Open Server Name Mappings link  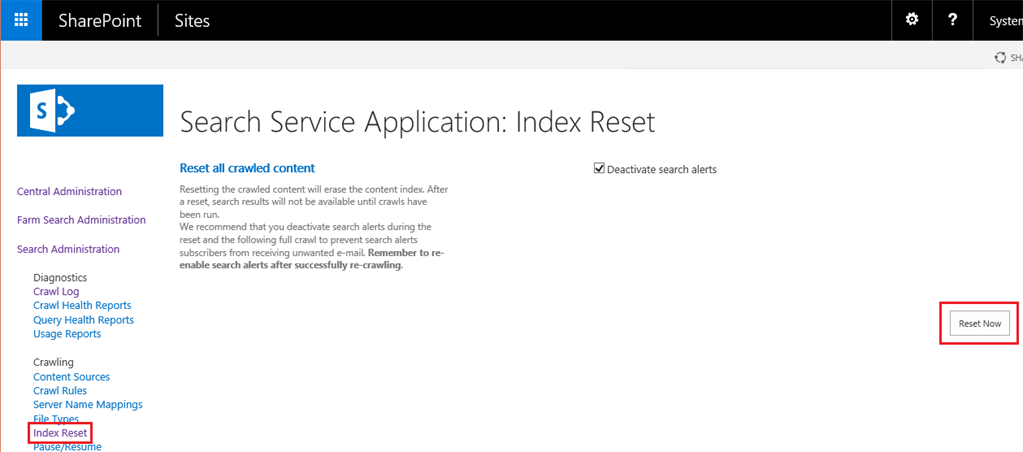pos(88,404)
